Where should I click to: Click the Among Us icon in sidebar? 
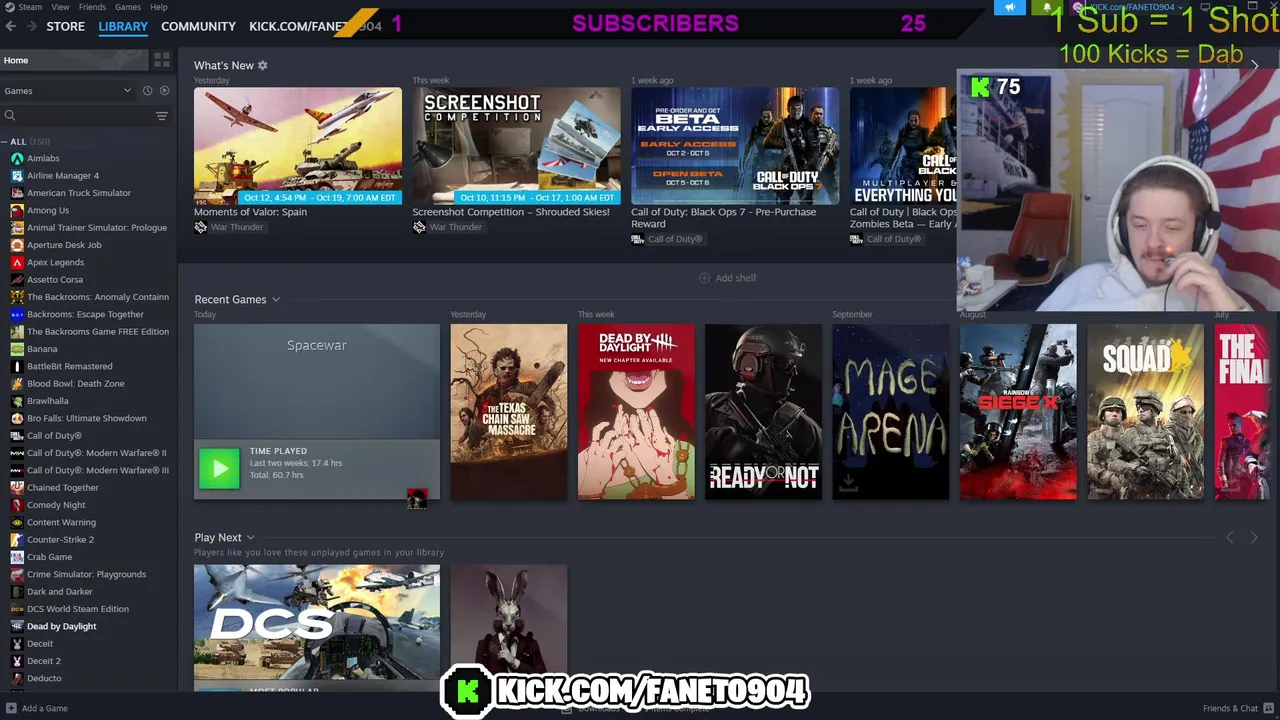[x=17, y=210]
